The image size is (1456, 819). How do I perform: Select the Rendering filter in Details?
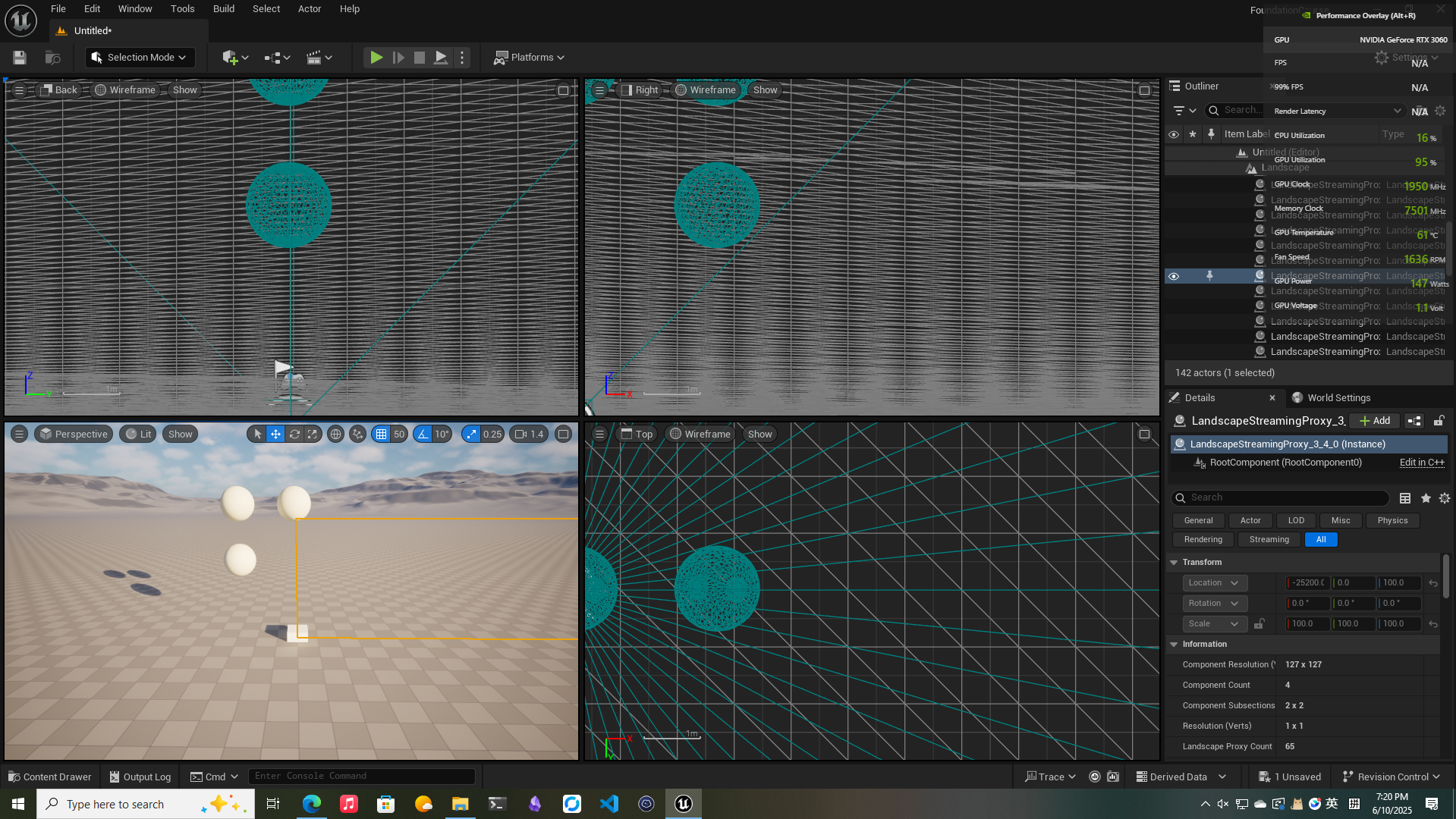coord(1203,540)
